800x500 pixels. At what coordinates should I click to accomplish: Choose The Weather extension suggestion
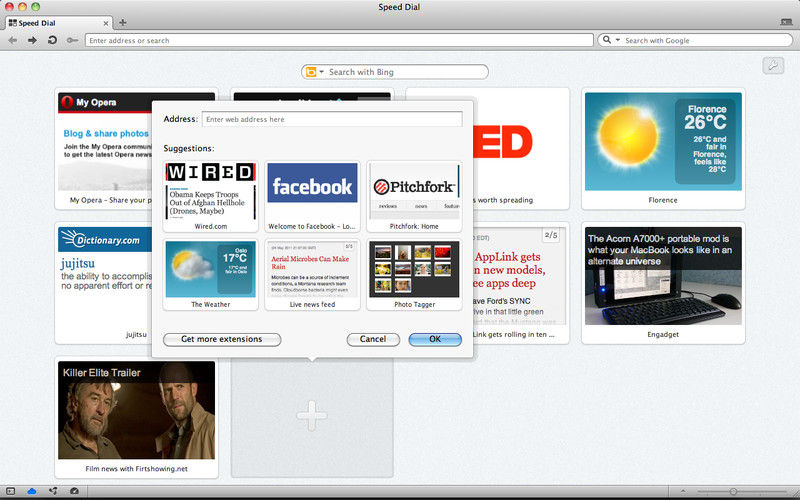click(x=210, y=274)
